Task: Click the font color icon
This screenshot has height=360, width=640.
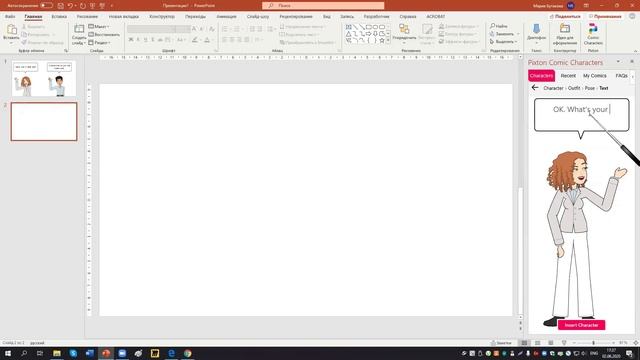Action: coord(207,40)
